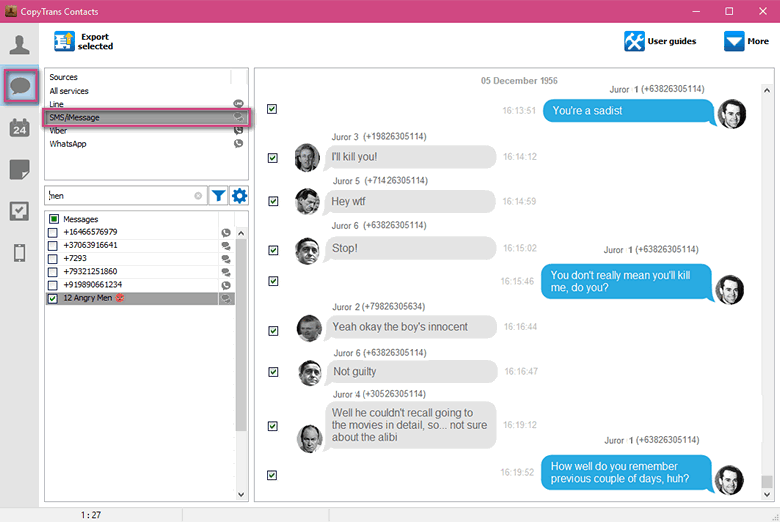
Task: Open the Messages speech bubble section
Action: click(20, 86)
